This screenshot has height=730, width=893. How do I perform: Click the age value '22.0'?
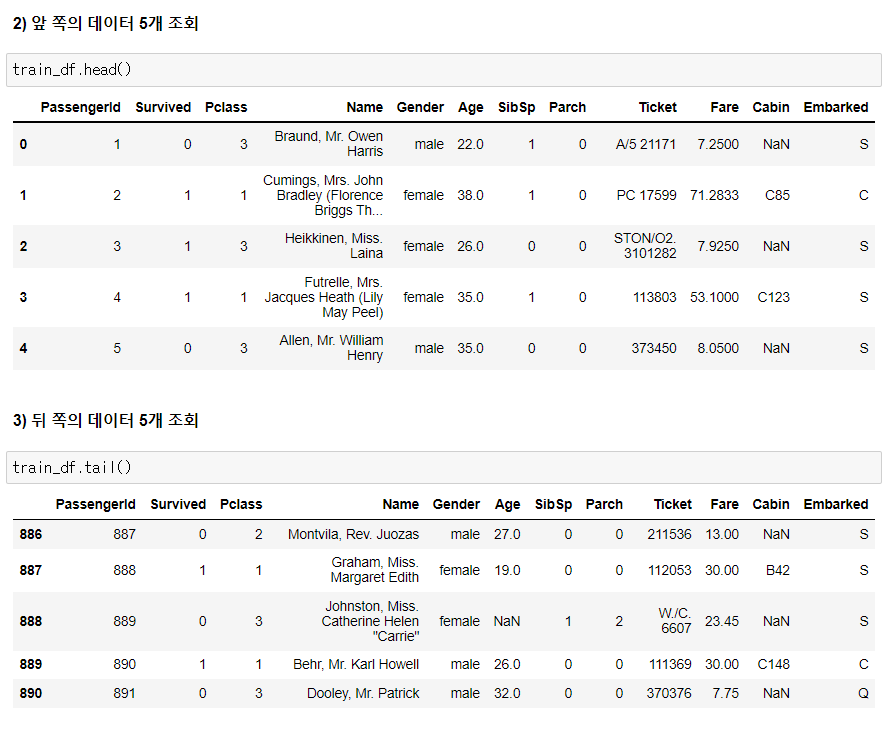point(470,145)
